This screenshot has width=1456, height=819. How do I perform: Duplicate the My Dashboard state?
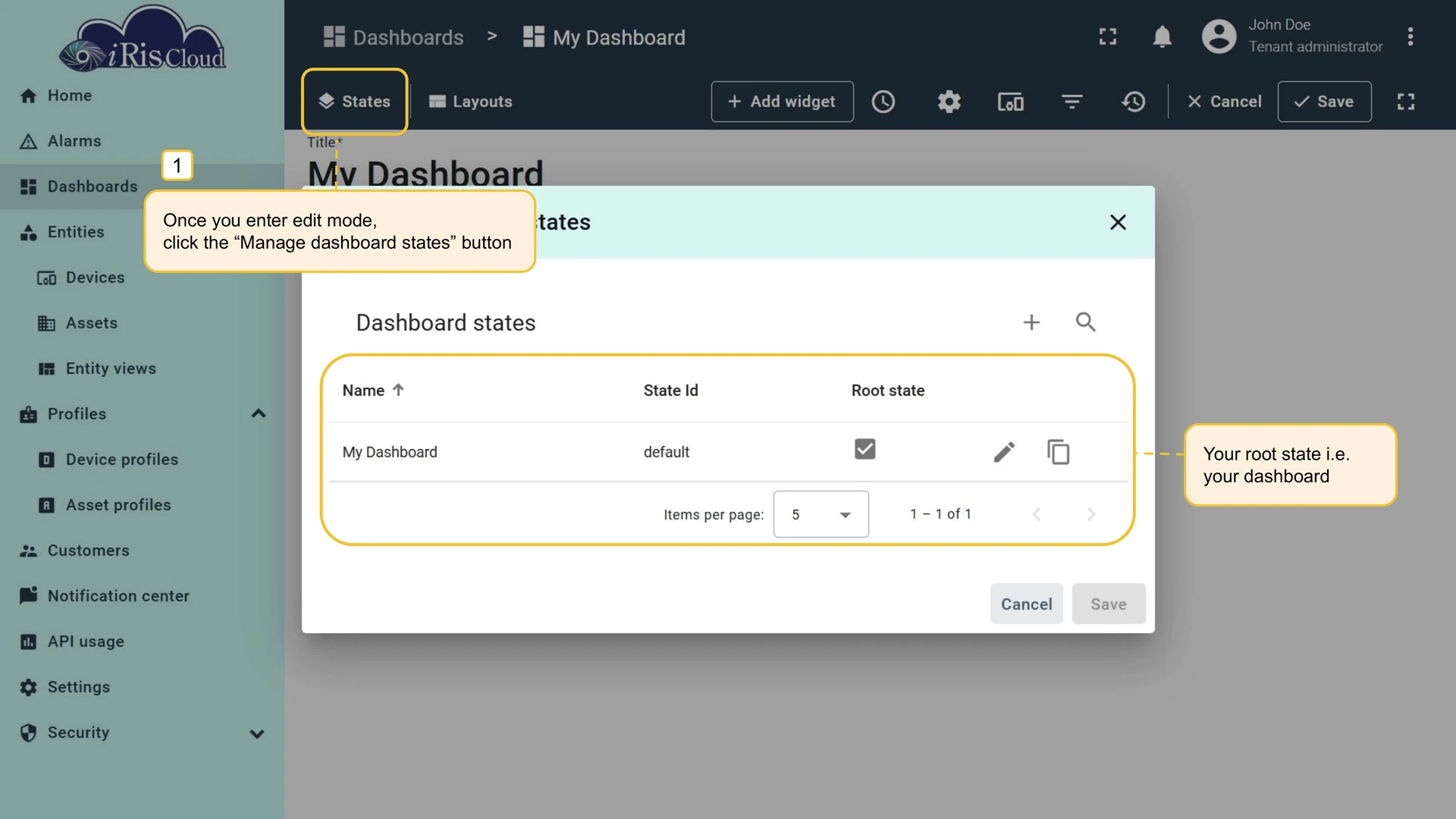pos(1058,452)
